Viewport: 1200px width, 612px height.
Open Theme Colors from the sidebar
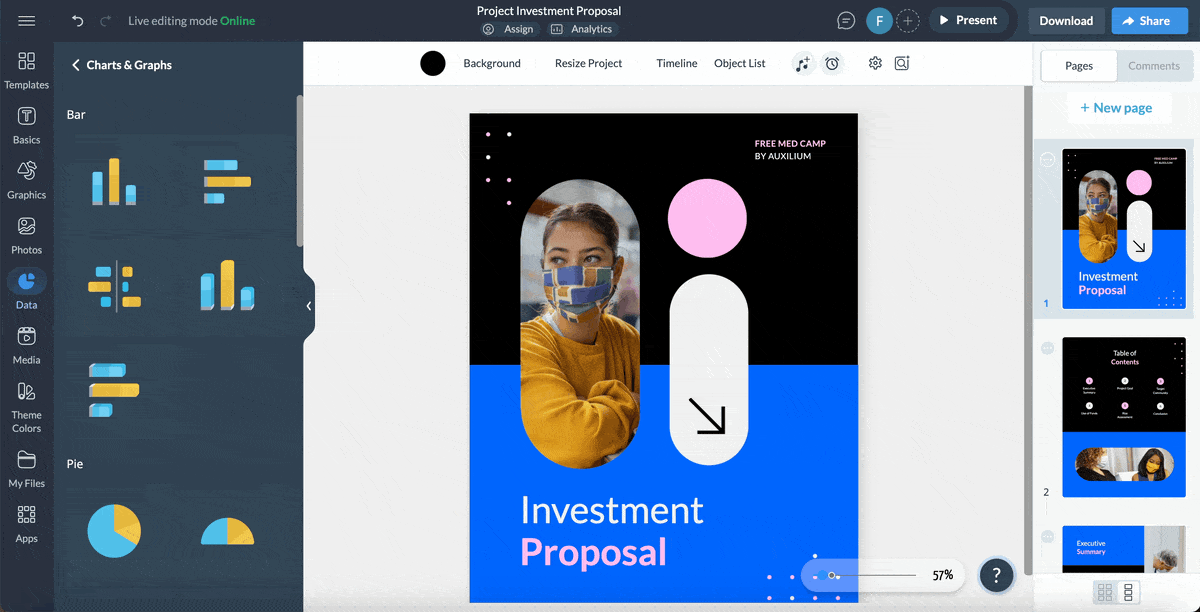coord(27,405)
